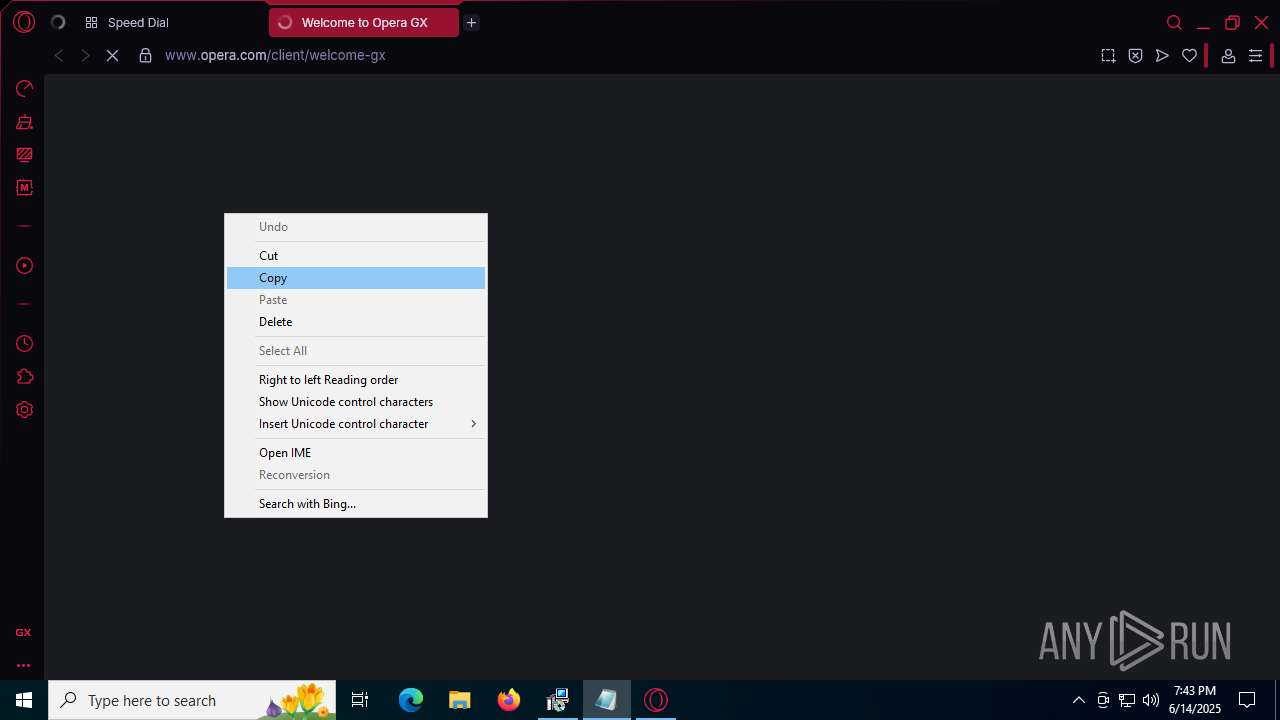The height and width of the screenshot is (720, 1280).
Task: Launch Firefox from taskbar
Action: click(509, 700)
